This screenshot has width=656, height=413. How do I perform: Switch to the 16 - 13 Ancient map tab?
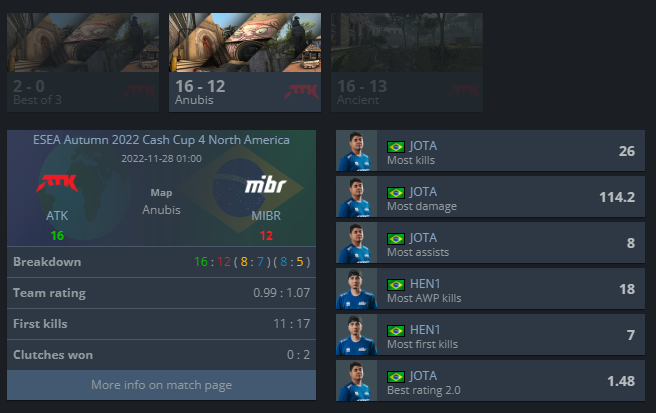407,62
